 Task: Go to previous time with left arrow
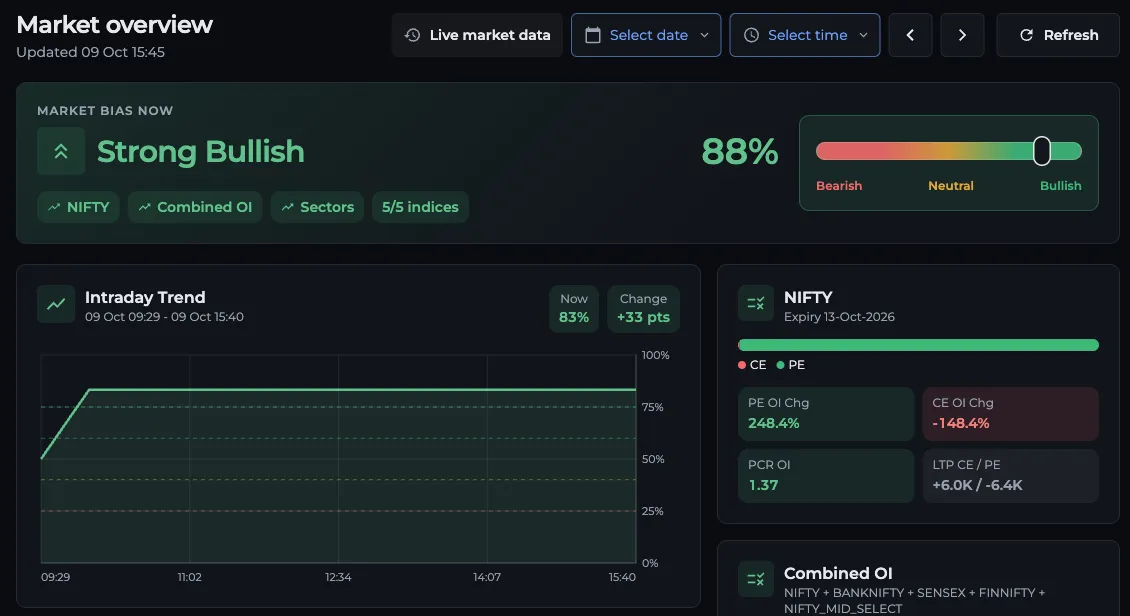pos(910,35)
